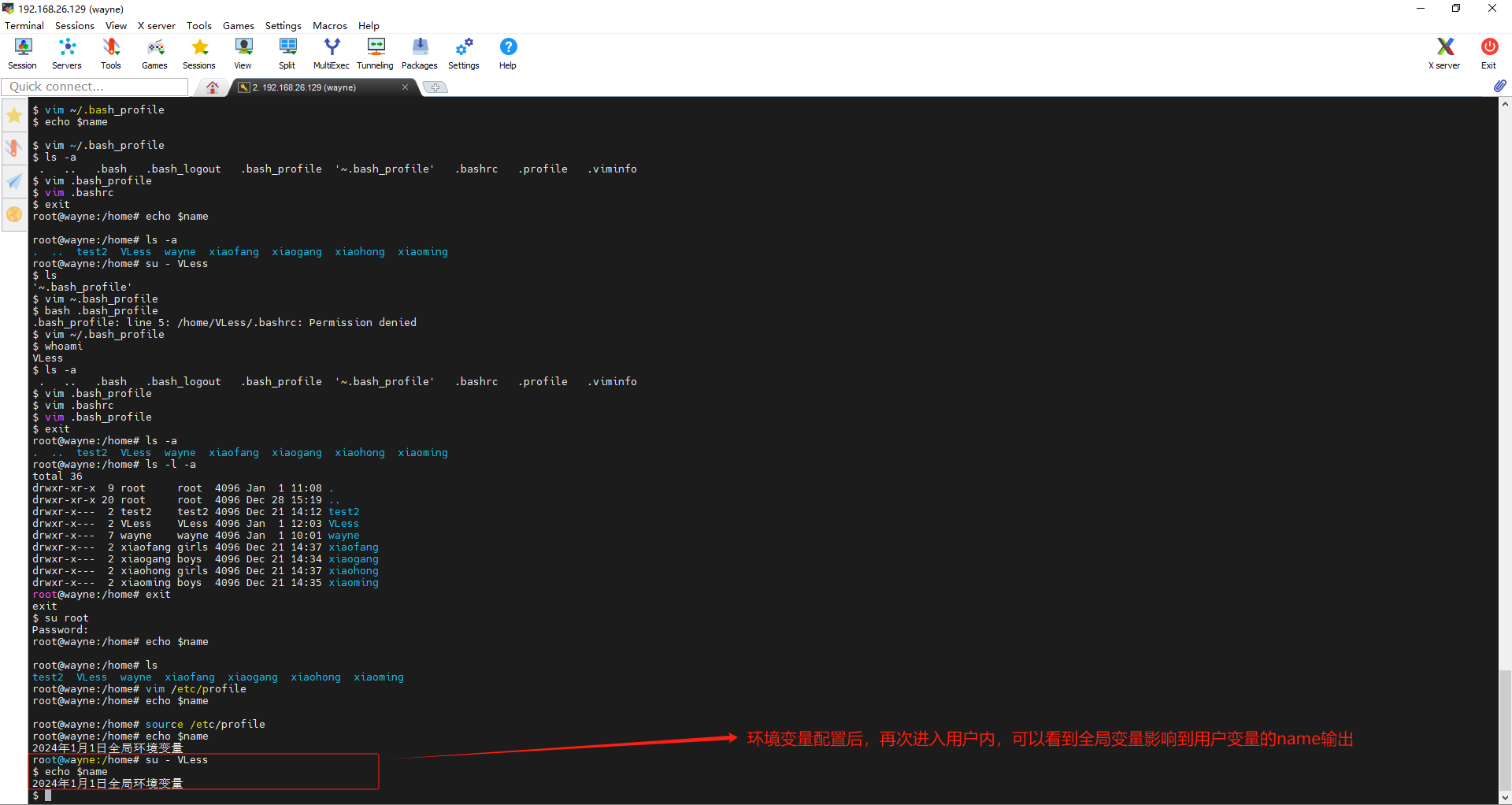Click the 'total 36' output line
1512x805 pixels.
click(x=57, y=477)
